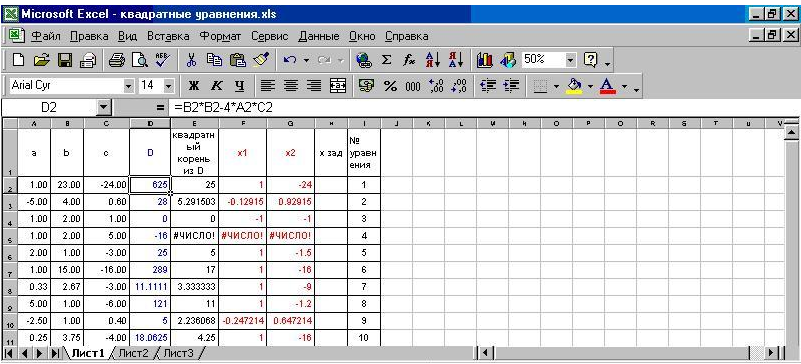The height and width of the screenshot is (364, 801).
Task: Expand the font size 14 dropdown
Action: tap(169, 86)
